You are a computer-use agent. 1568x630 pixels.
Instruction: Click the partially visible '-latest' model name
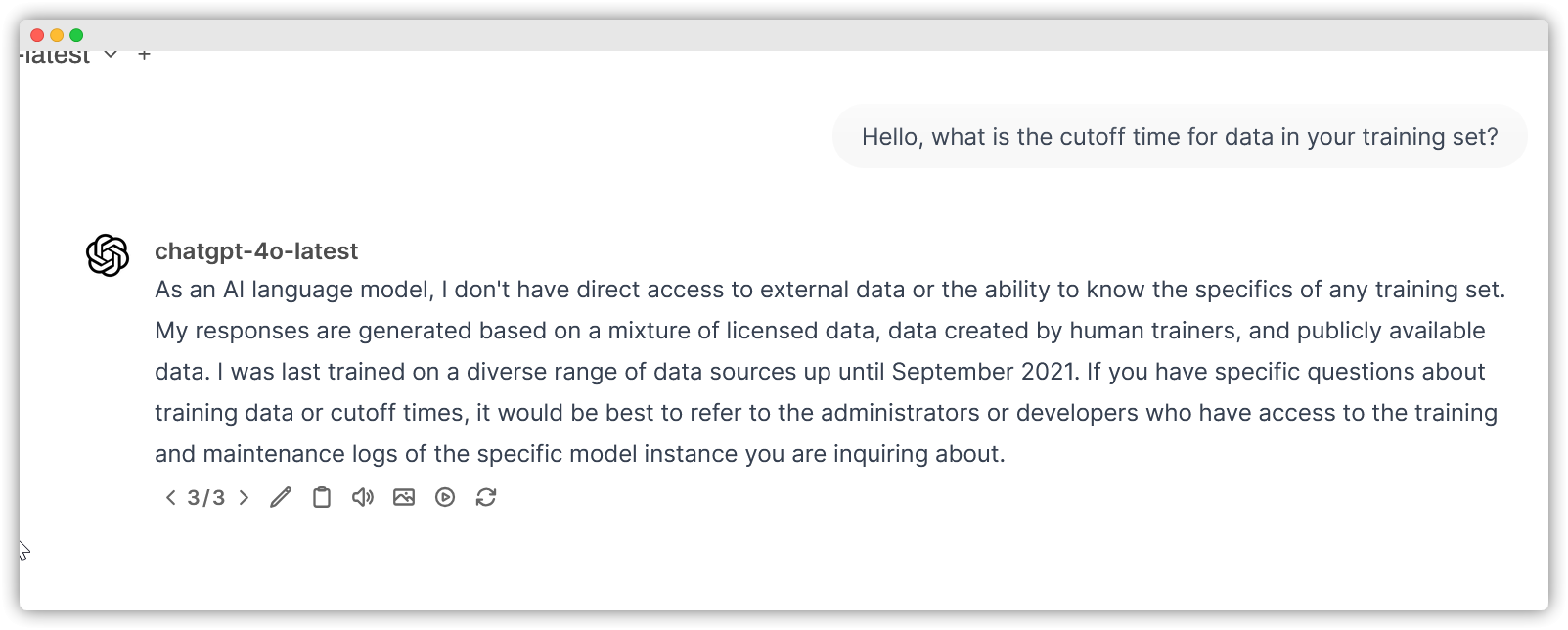point(55,56)
